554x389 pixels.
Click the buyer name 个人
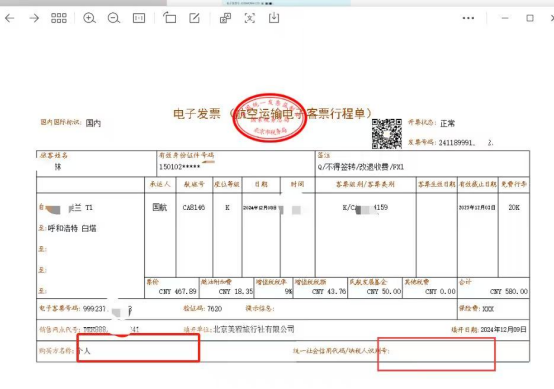coord(84,351)
